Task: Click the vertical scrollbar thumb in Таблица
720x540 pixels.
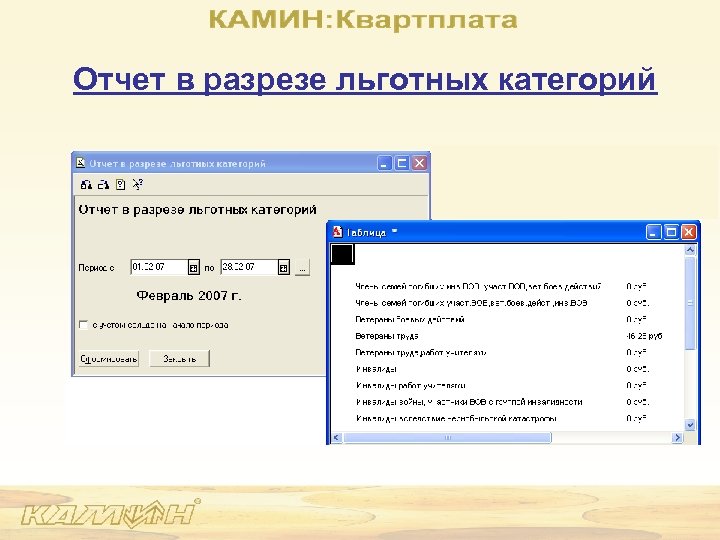Action: 690,303
